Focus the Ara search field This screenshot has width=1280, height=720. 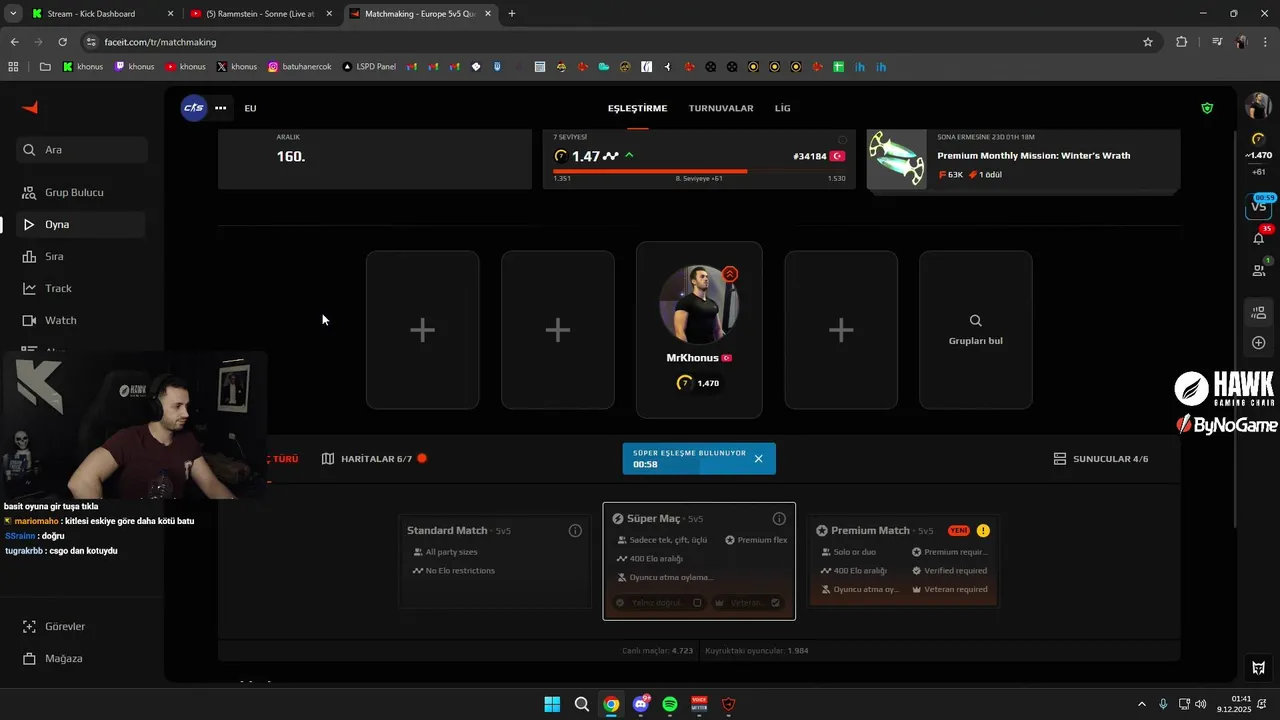[82, 150]
